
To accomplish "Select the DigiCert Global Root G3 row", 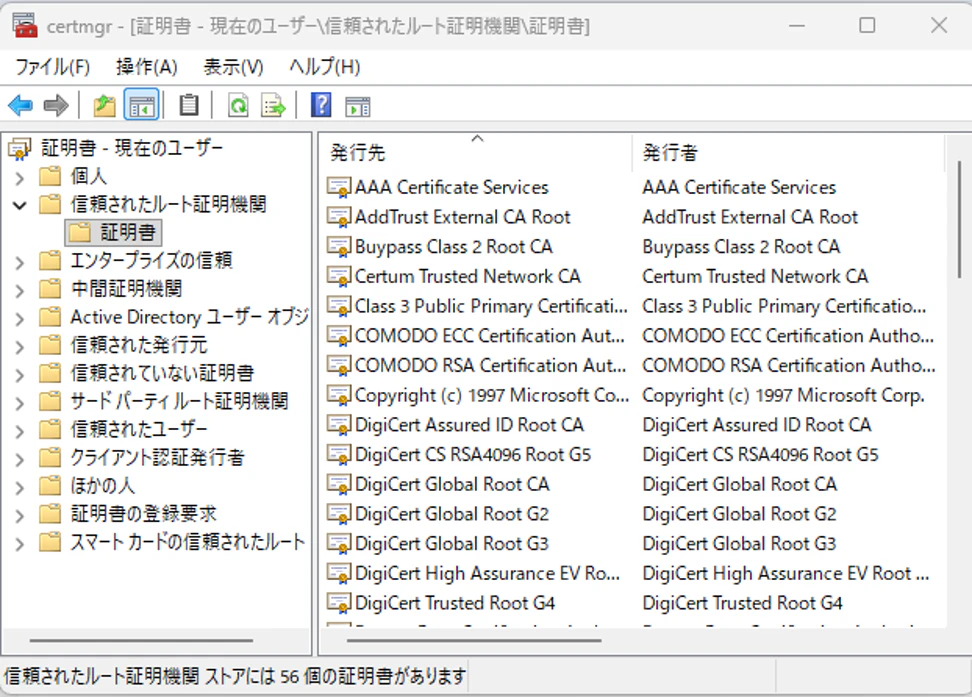I will (x=634, y=544).
